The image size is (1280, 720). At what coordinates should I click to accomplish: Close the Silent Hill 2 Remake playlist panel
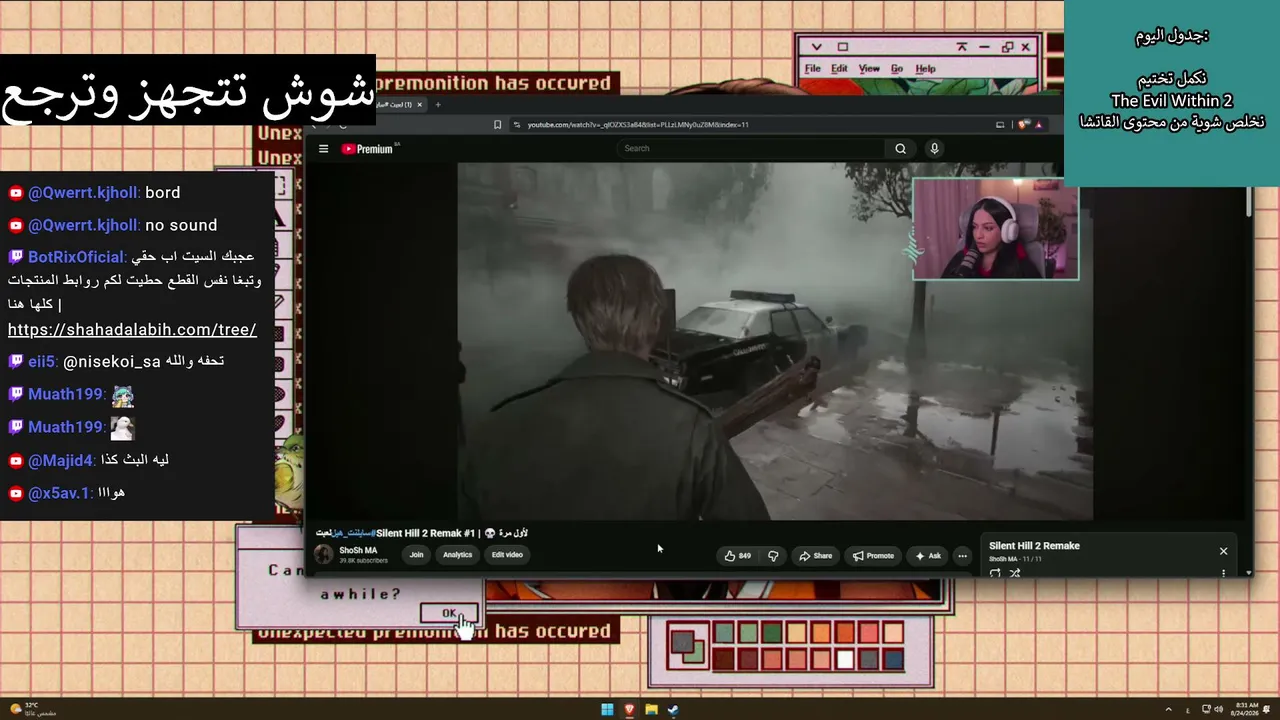1223,551
